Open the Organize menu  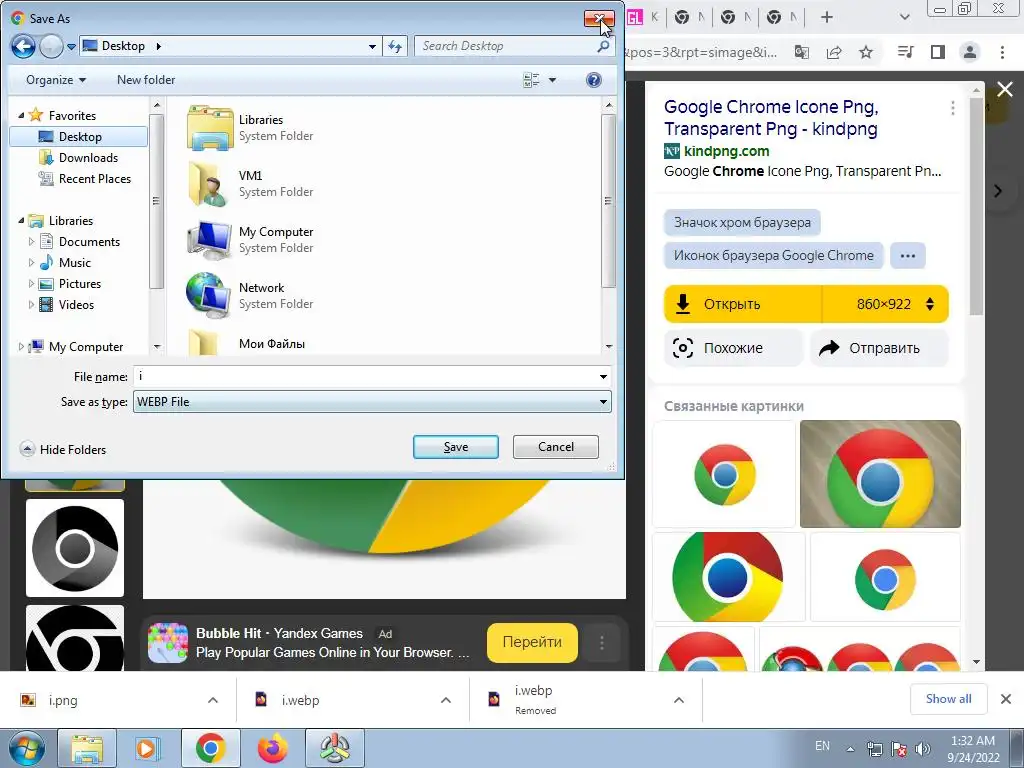click(56, 80)
